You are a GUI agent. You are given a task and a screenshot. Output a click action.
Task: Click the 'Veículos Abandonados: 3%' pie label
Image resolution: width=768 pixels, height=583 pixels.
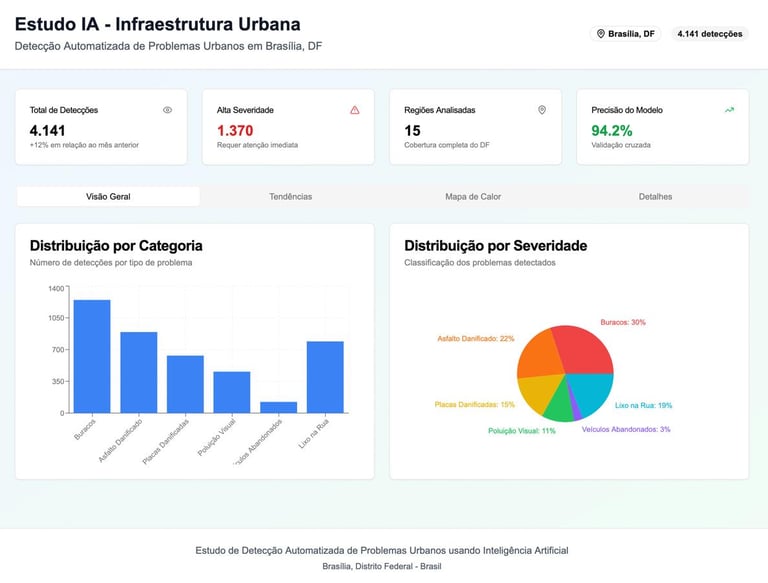pyautogui.click(x=626, y=429)
